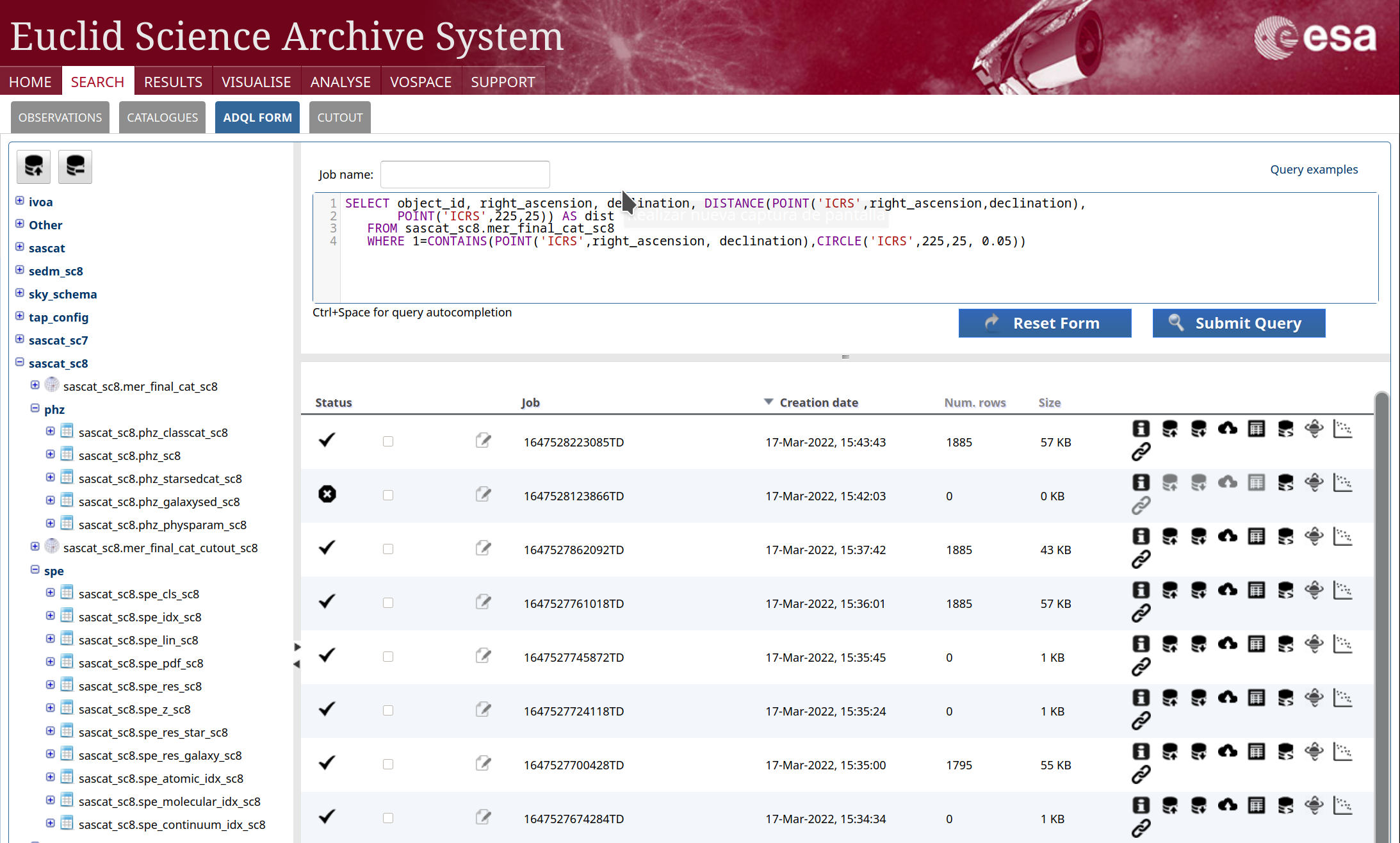1400x843 pixels.
Task: Show query icon for failed job 1647528123866TD
Action: point(1285,482)
